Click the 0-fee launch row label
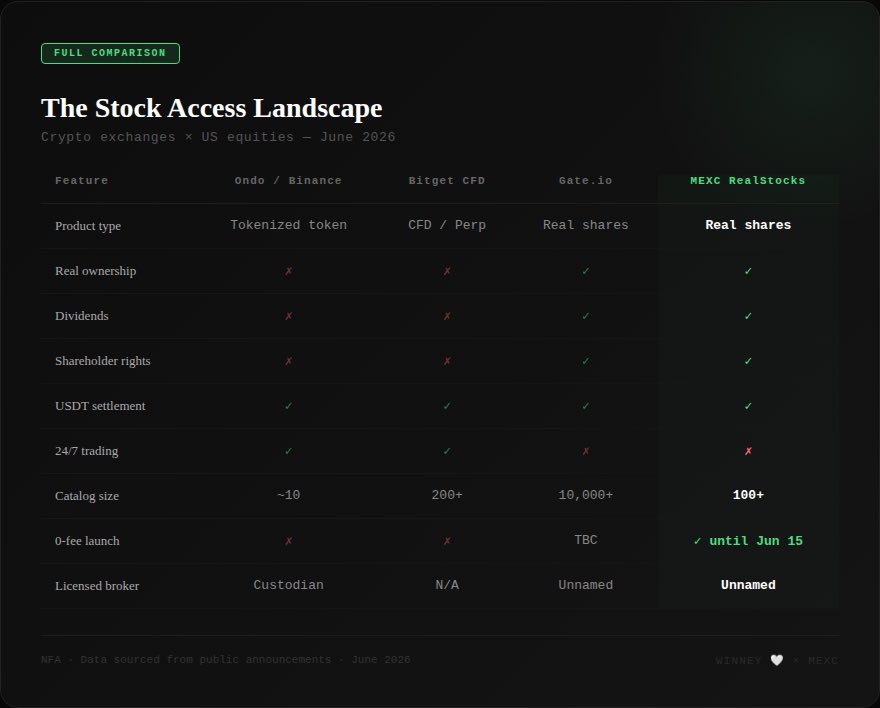 pos(87,541)
